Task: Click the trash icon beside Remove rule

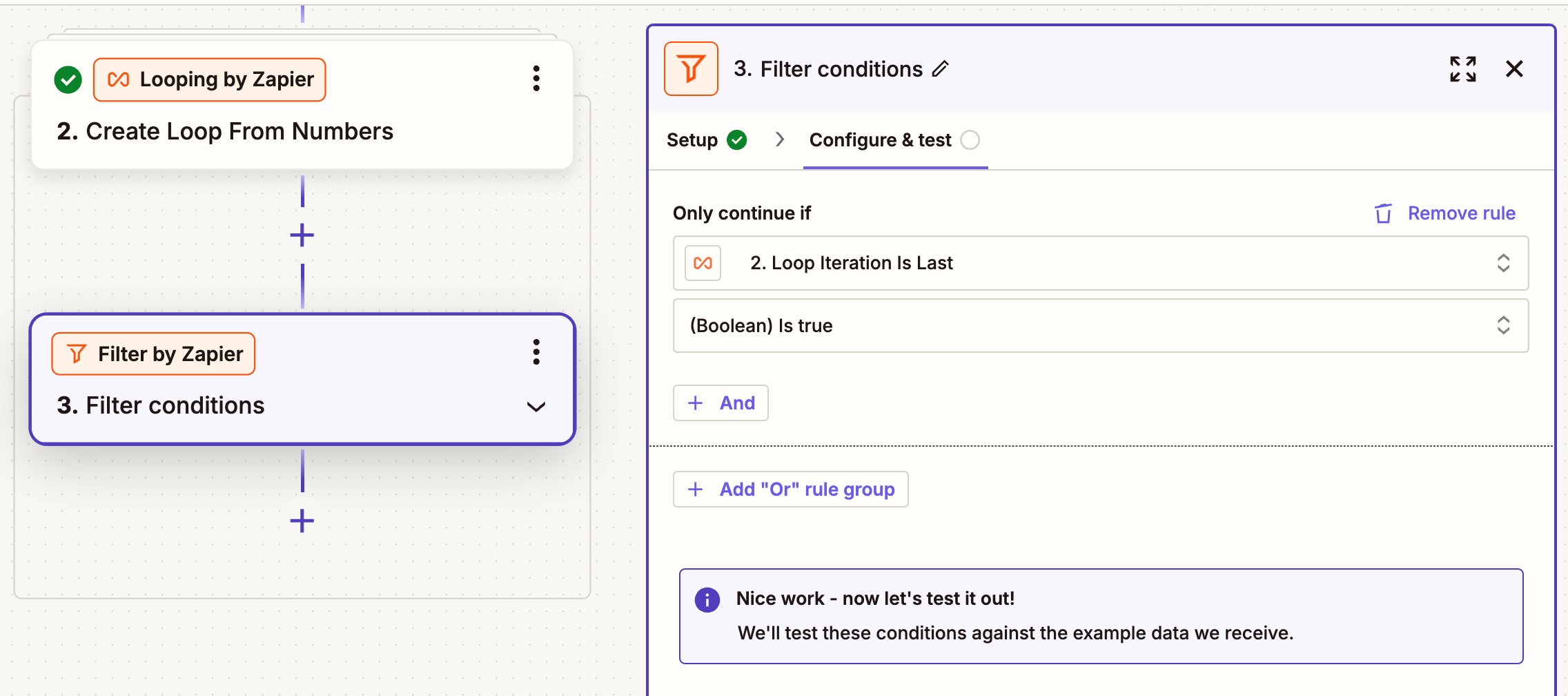Action: (1383, 213)
